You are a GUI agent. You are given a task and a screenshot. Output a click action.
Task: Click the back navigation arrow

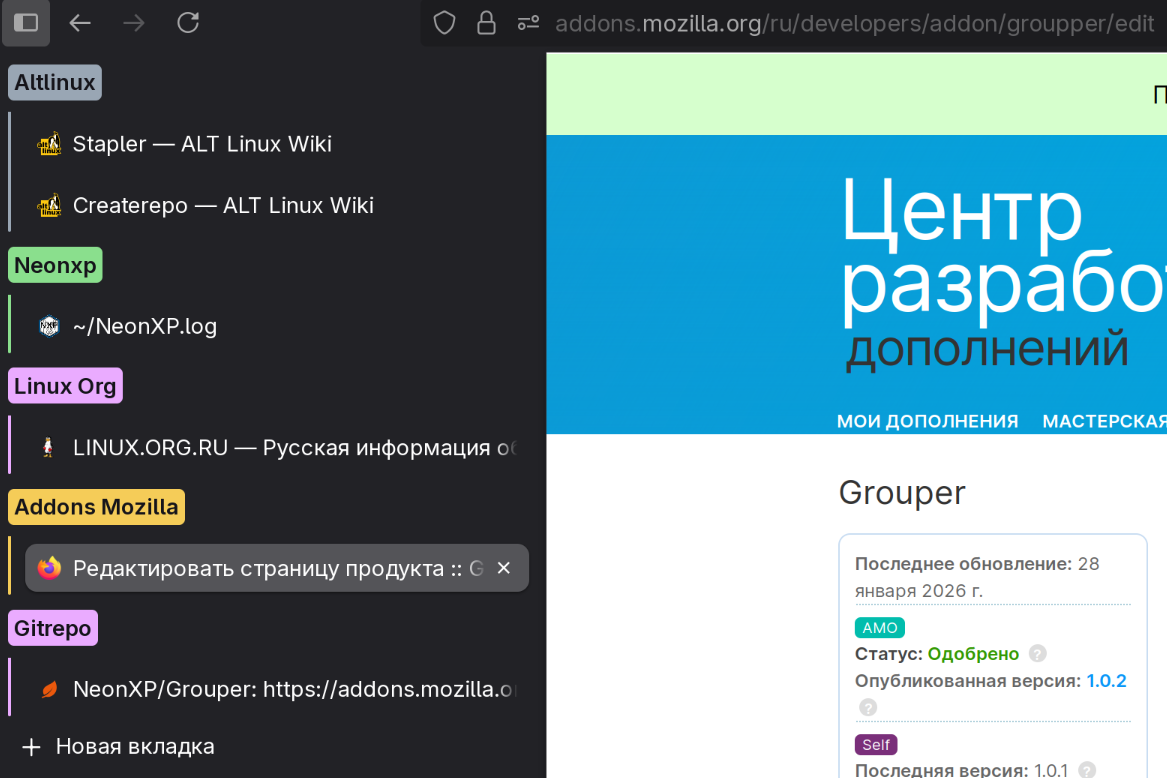tap(80, 22)
